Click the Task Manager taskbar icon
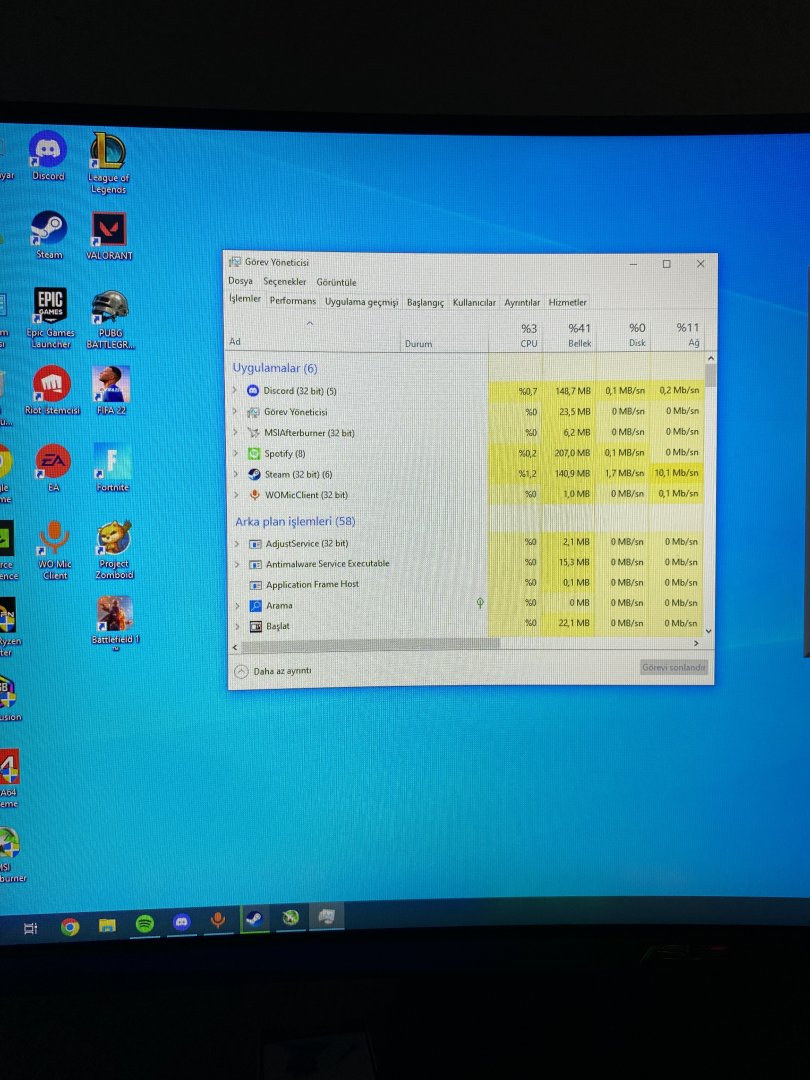Screen dimensions: 810x1080 326,916
